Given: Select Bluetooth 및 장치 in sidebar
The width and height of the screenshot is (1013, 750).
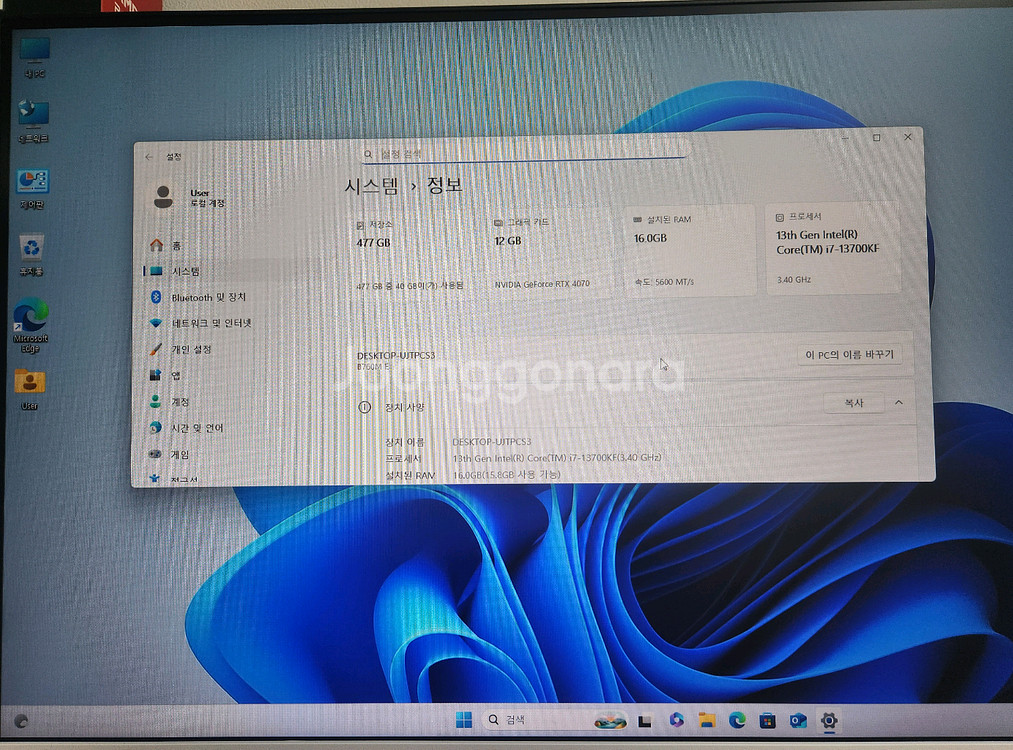Looking at the screenshot, I should [208, 297].
